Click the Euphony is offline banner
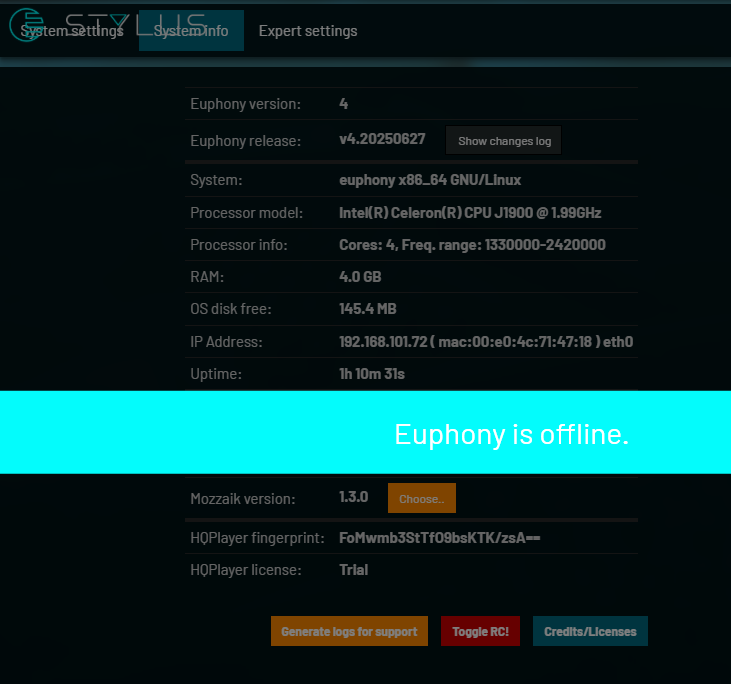 [x=366, y=432]
